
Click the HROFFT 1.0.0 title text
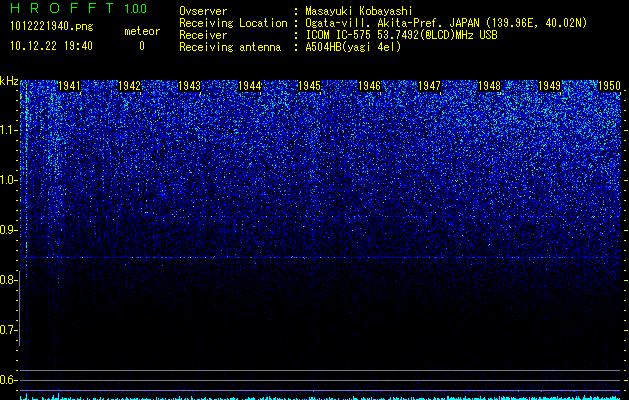tap(79, 8)
